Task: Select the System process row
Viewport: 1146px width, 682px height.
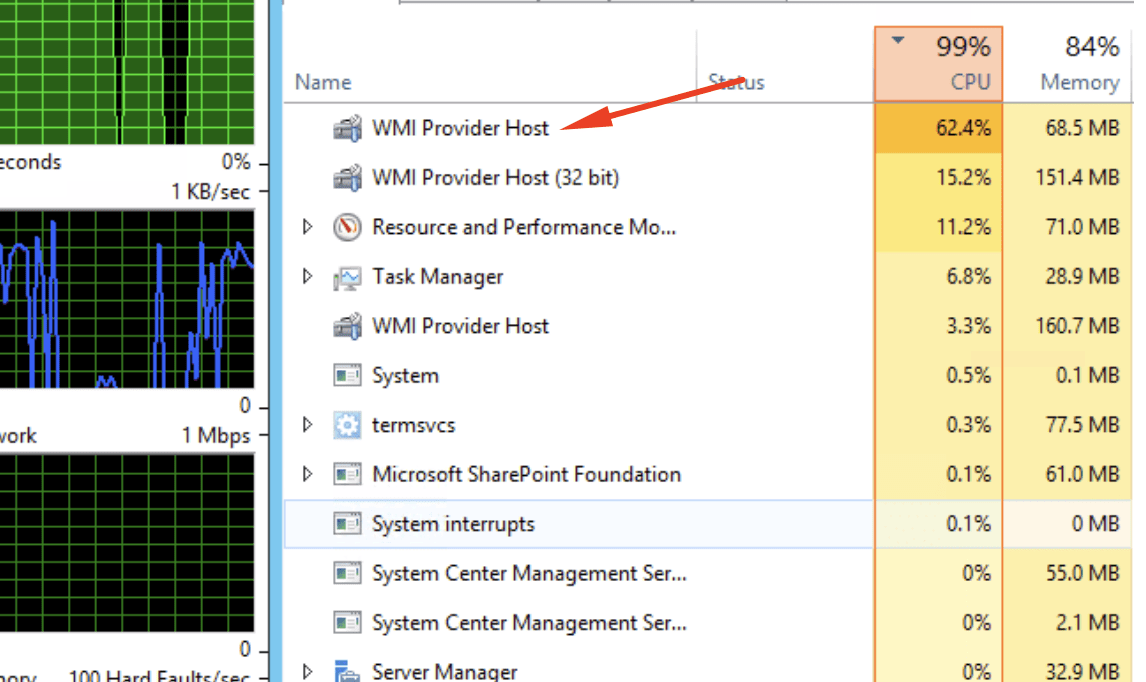Action: click(708, 376)
